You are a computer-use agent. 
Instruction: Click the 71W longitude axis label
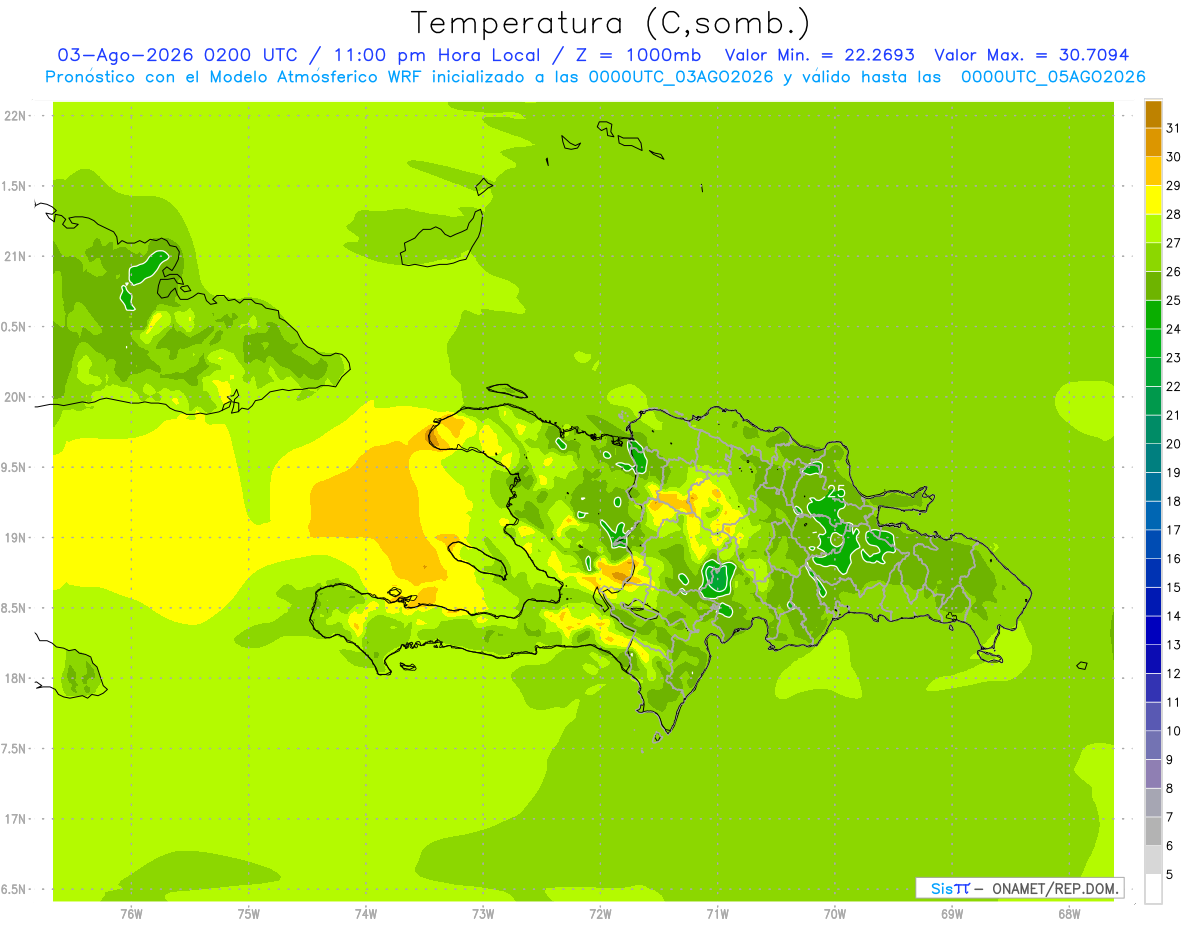717,914
